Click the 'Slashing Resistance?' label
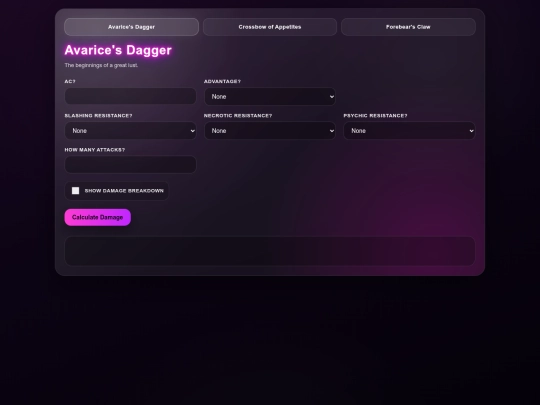 (98, 115)
